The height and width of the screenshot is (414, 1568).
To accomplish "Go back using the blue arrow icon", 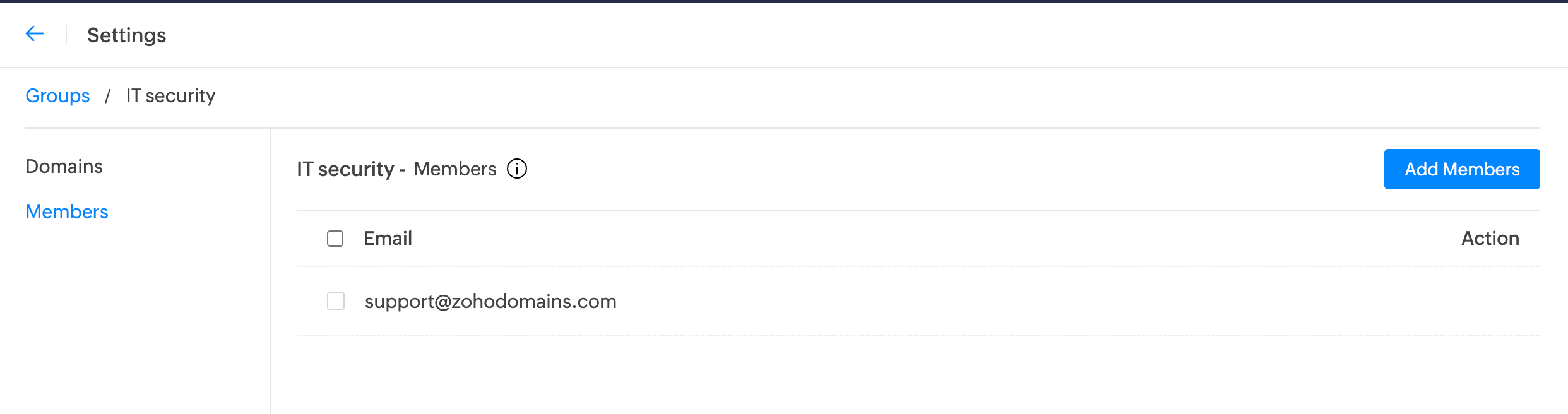I will coord(35,34).
